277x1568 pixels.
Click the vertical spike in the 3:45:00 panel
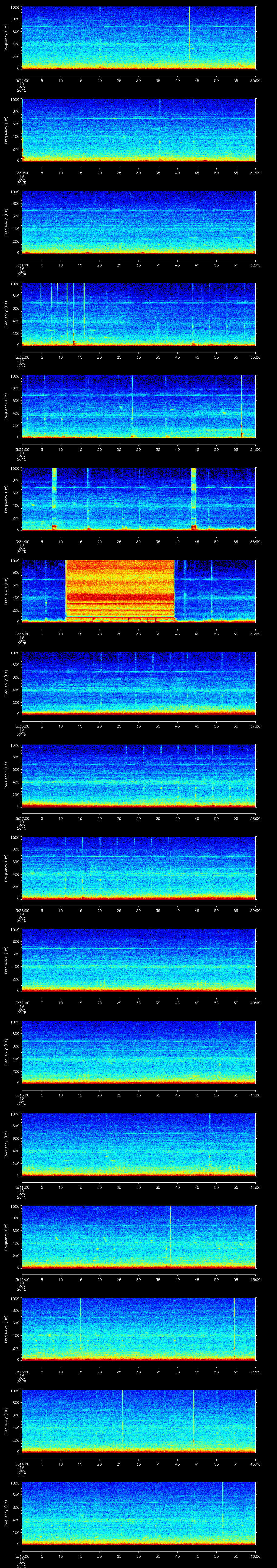click(223, 1507)
